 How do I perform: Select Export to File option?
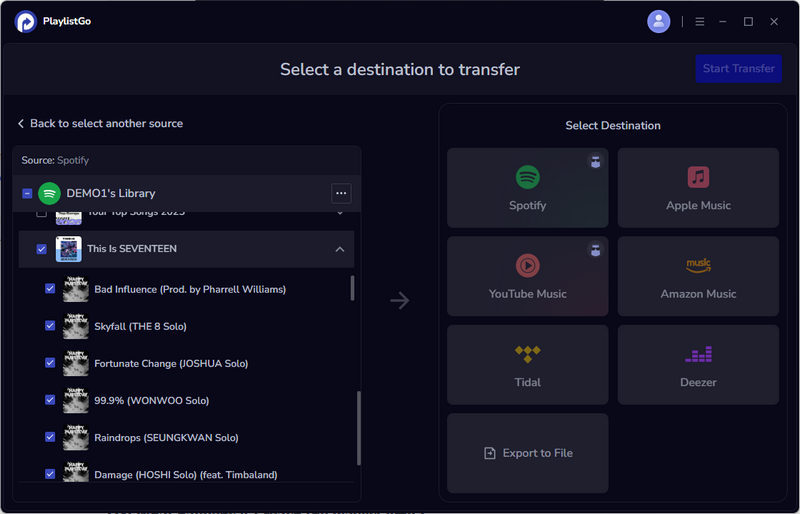point(528,453)
